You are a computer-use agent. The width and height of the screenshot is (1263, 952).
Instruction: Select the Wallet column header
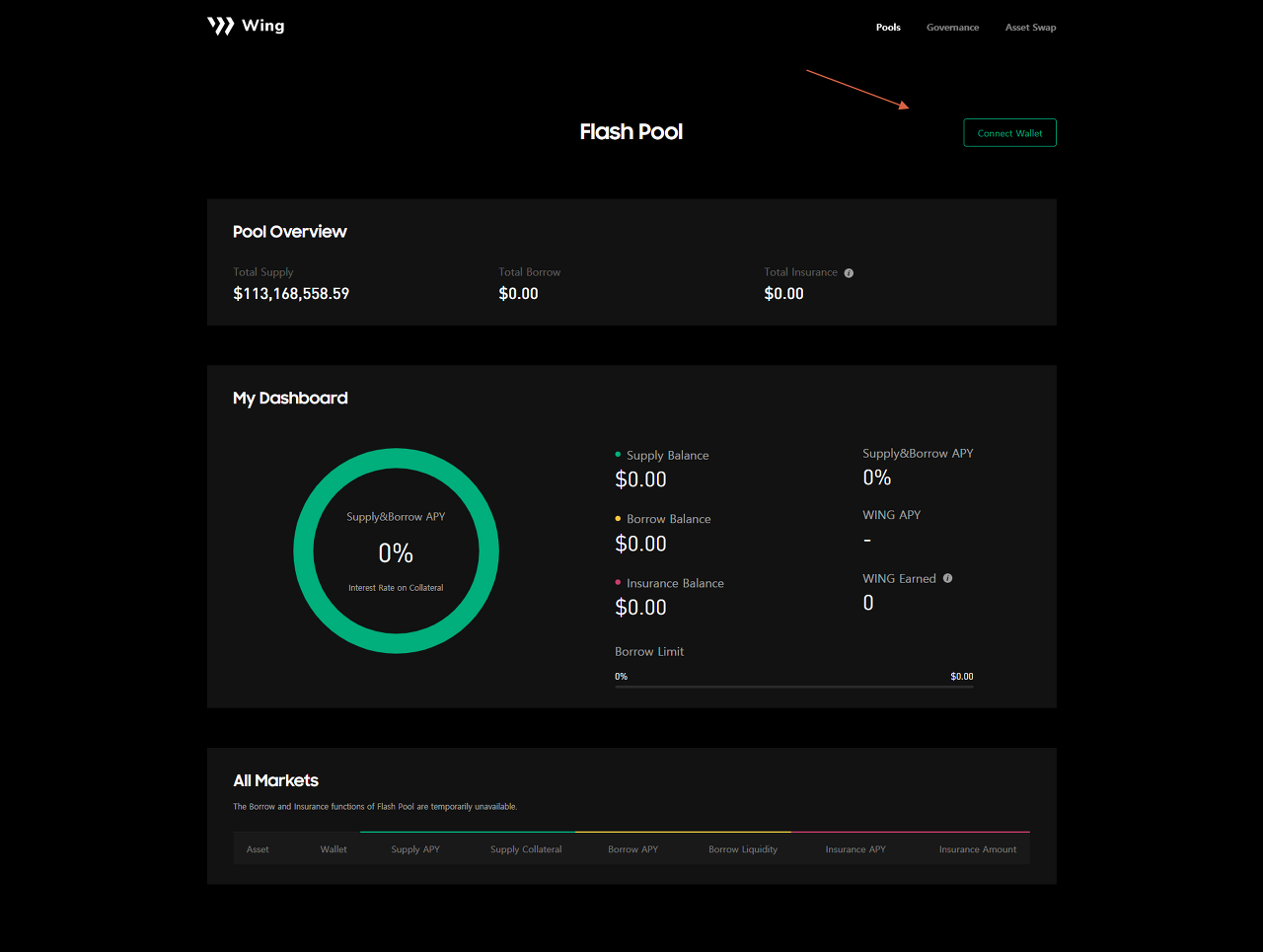tap(334, 849)
